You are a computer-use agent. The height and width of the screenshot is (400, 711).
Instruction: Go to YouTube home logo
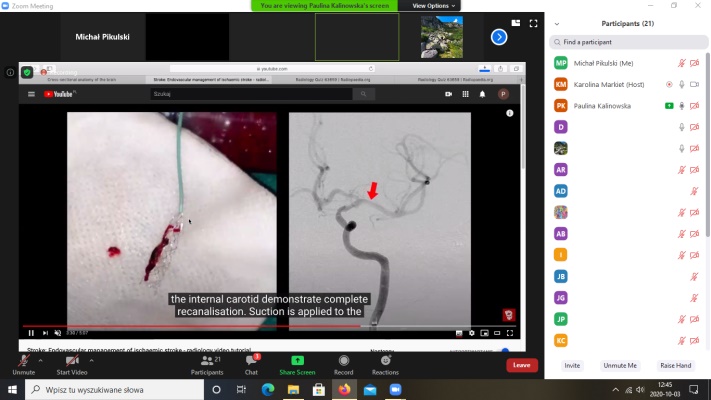59,94
